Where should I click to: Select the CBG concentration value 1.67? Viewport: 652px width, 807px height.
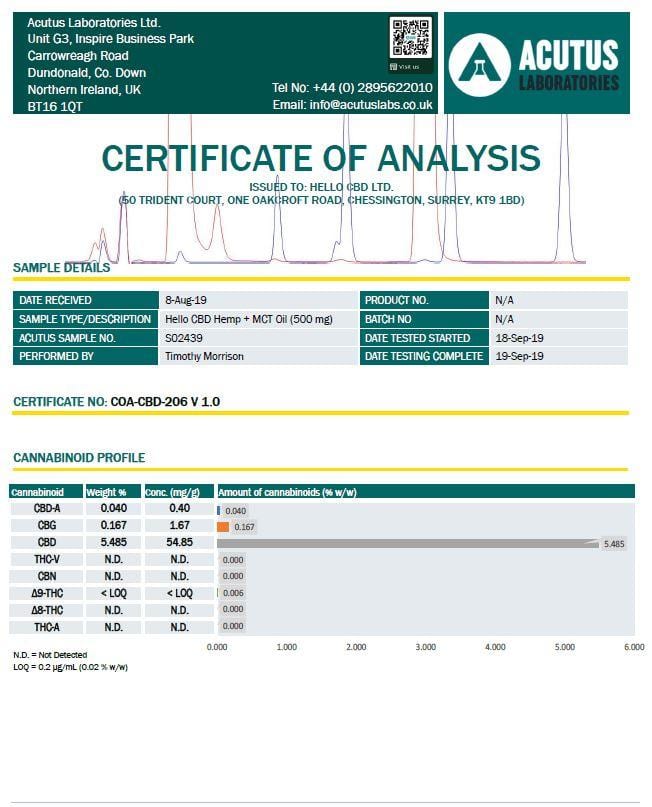[180, 525]
